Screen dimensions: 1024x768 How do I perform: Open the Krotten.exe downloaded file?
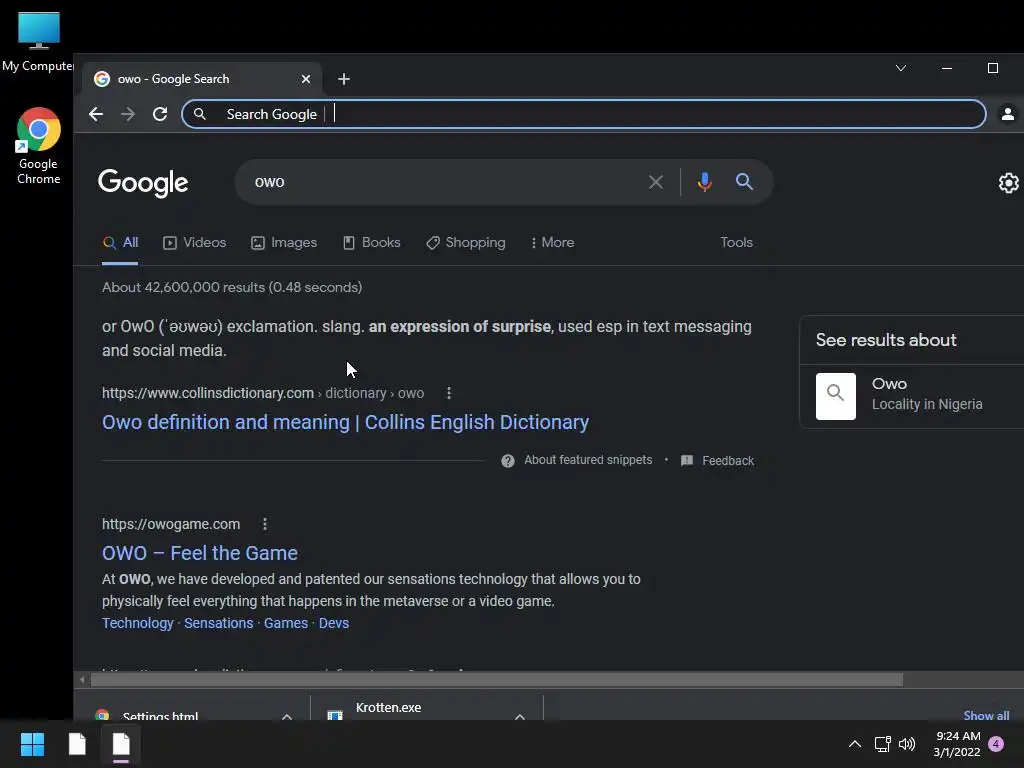pos(388,709)
